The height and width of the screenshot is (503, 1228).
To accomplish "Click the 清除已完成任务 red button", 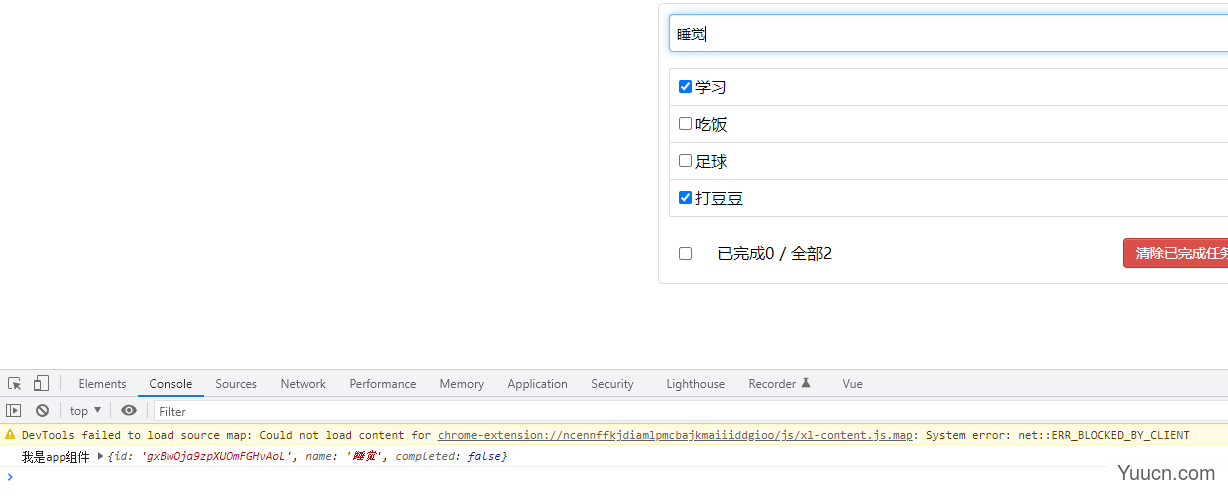I will [1175, 253].
